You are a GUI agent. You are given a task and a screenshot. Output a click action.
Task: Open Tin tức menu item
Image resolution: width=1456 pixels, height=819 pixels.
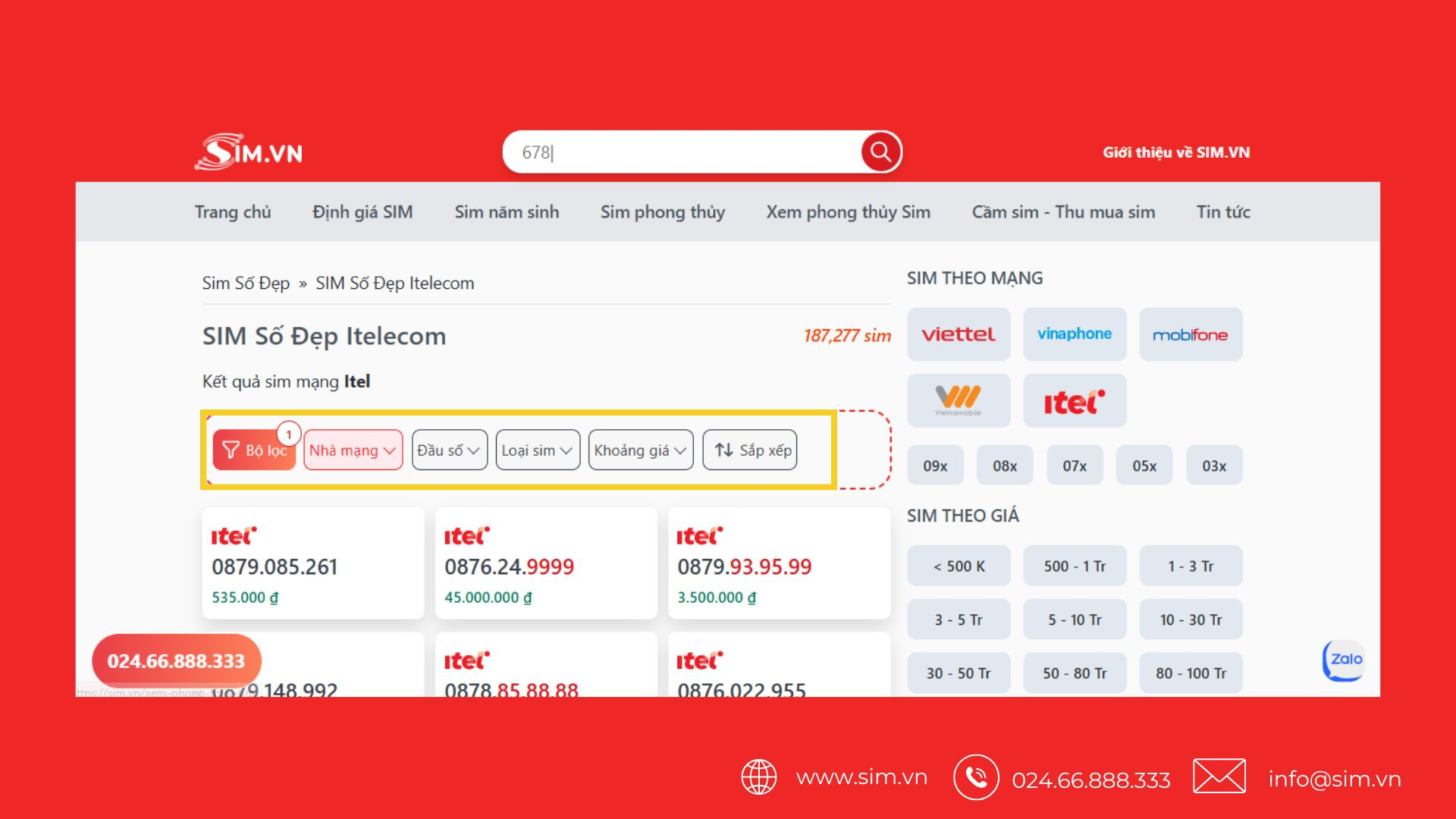tap(1223, 212)
